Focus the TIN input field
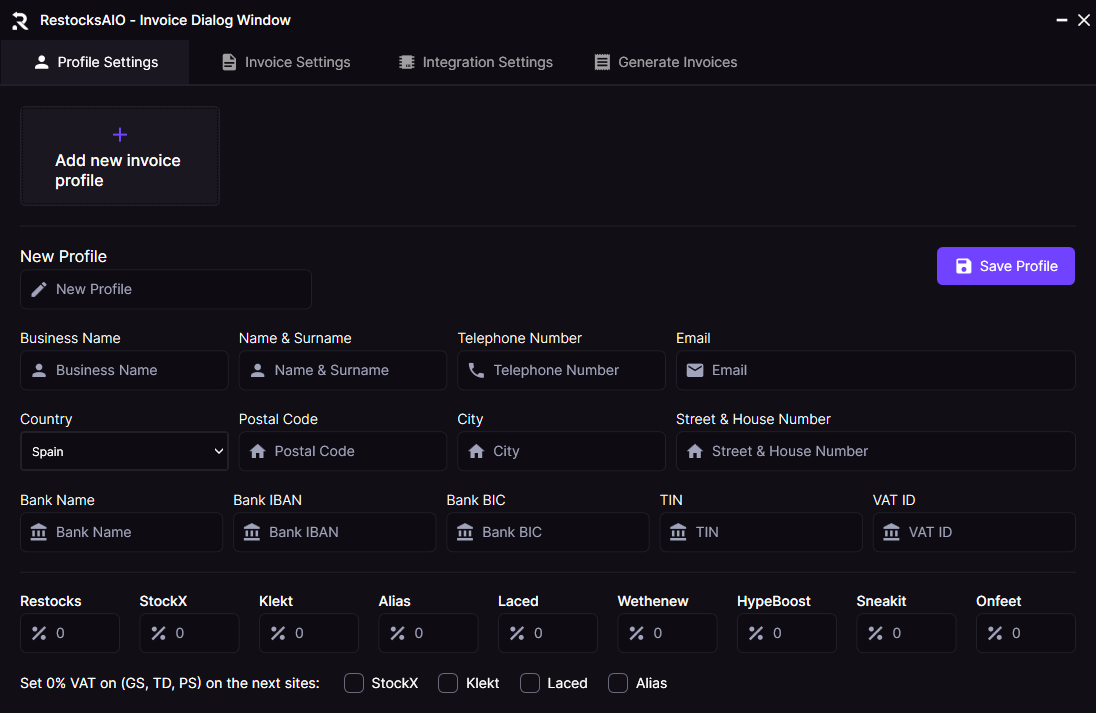The height and width of the screenshot is (713, 1096). coord(761,533)
